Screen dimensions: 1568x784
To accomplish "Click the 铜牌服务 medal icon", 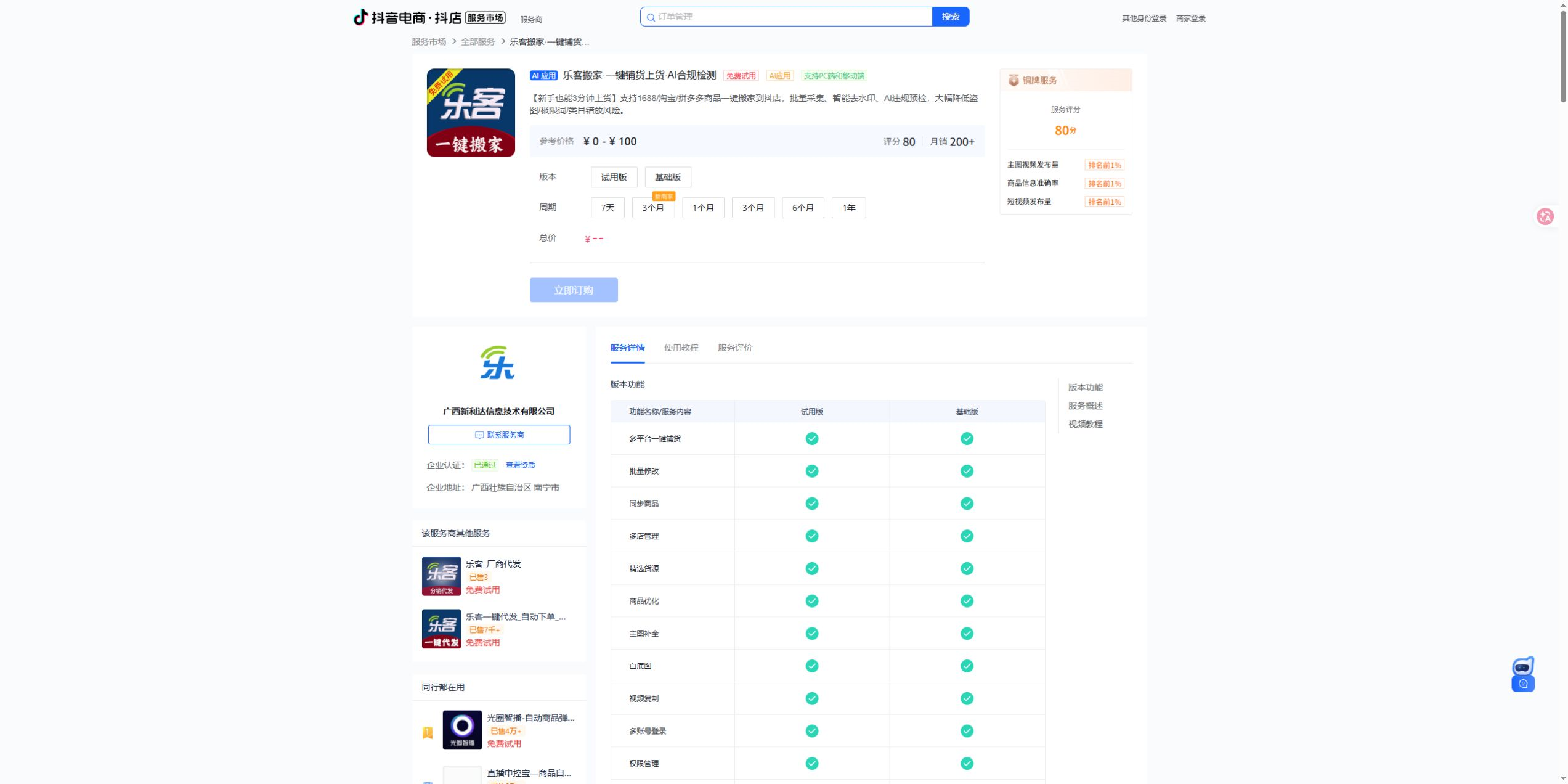I will [x=1014, y=80].
